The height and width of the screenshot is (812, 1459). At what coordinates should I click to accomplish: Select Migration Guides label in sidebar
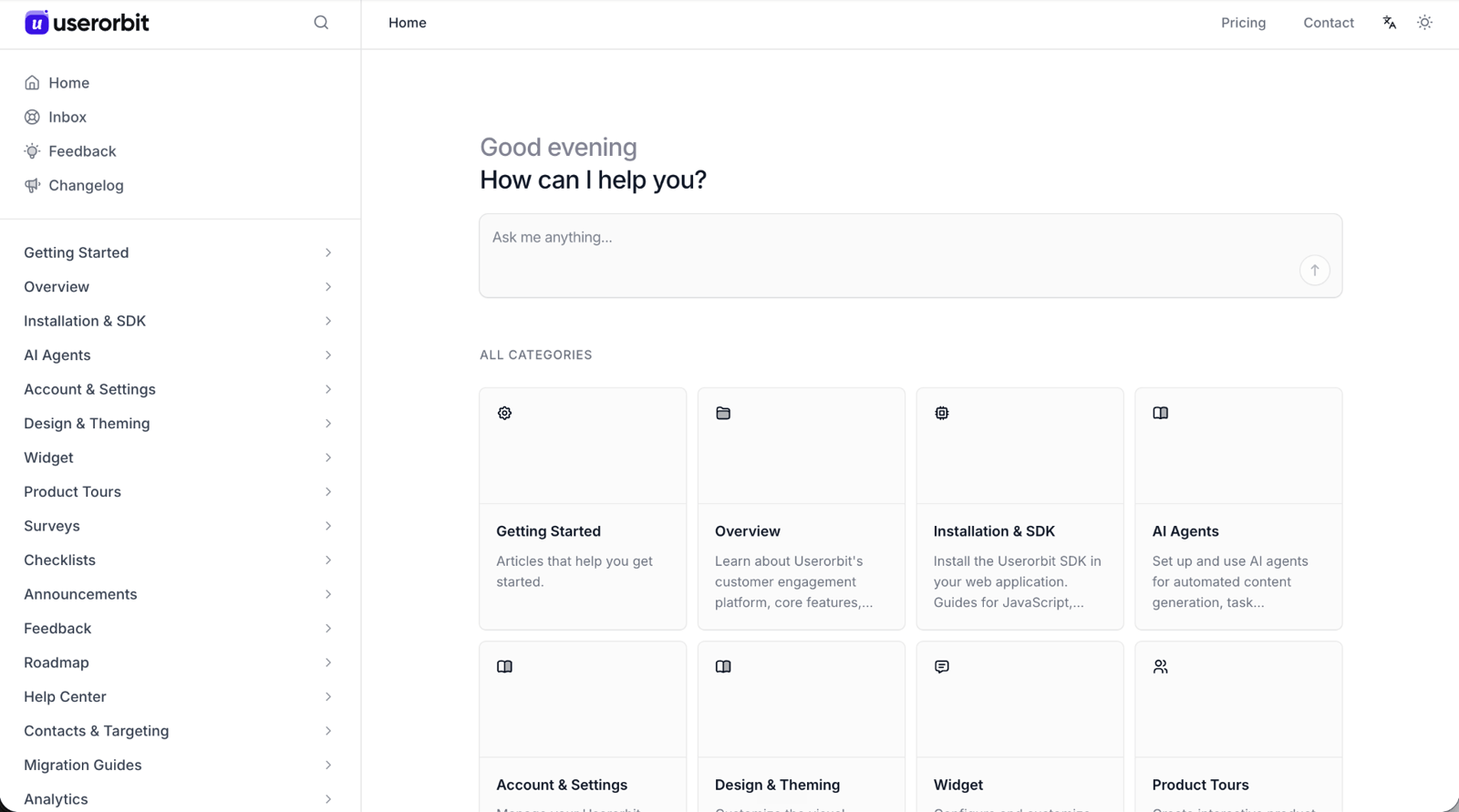83,766
